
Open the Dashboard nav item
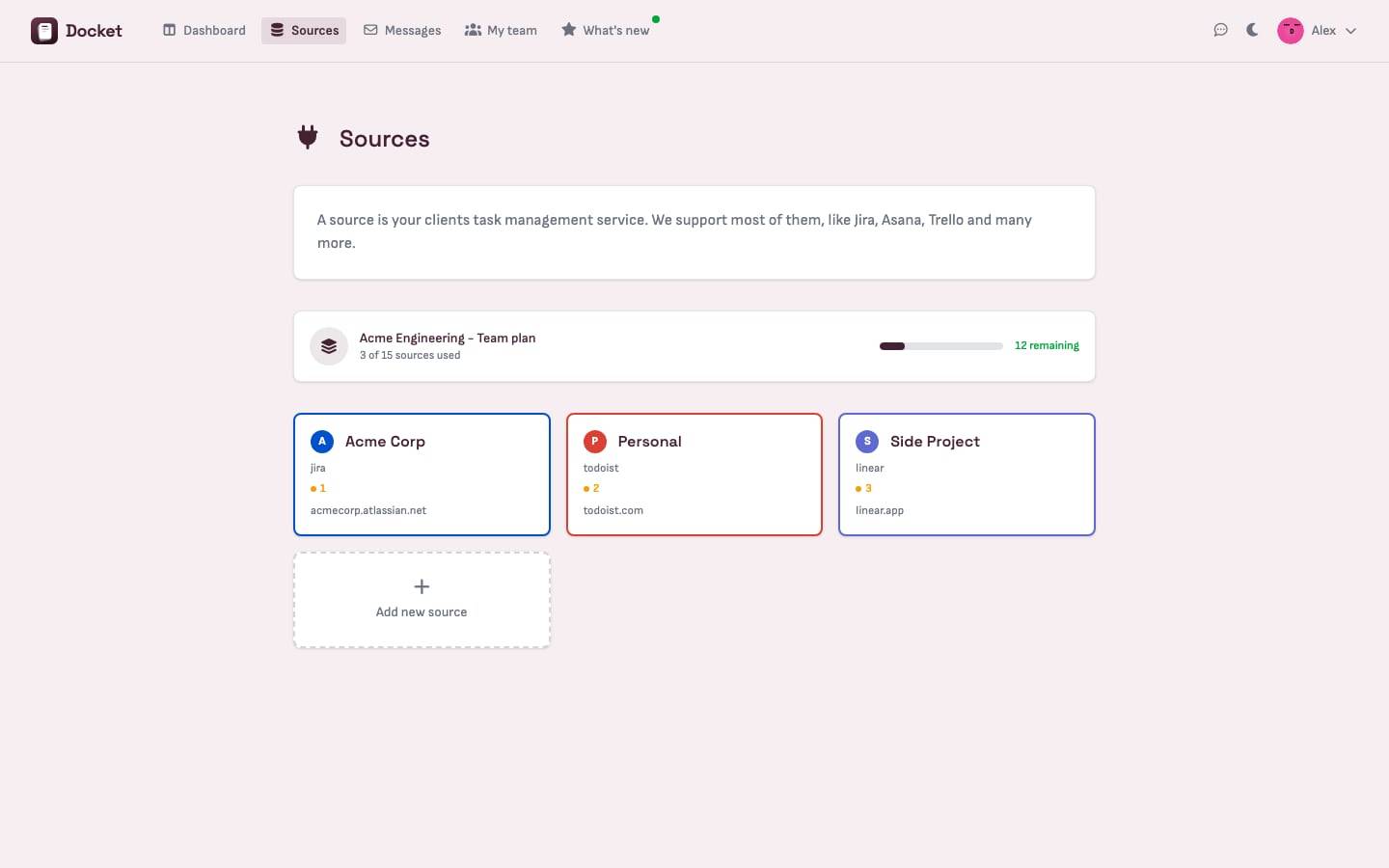click(204, 31)
